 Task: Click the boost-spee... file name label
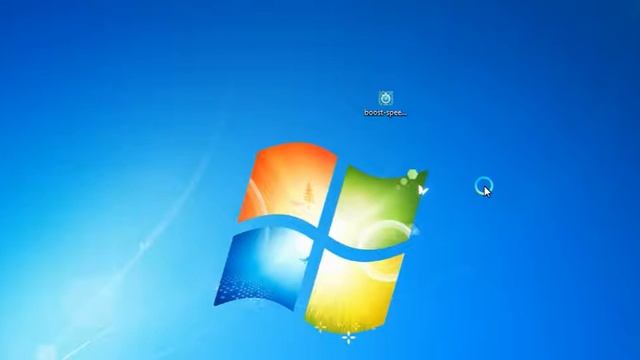point(385,113)
